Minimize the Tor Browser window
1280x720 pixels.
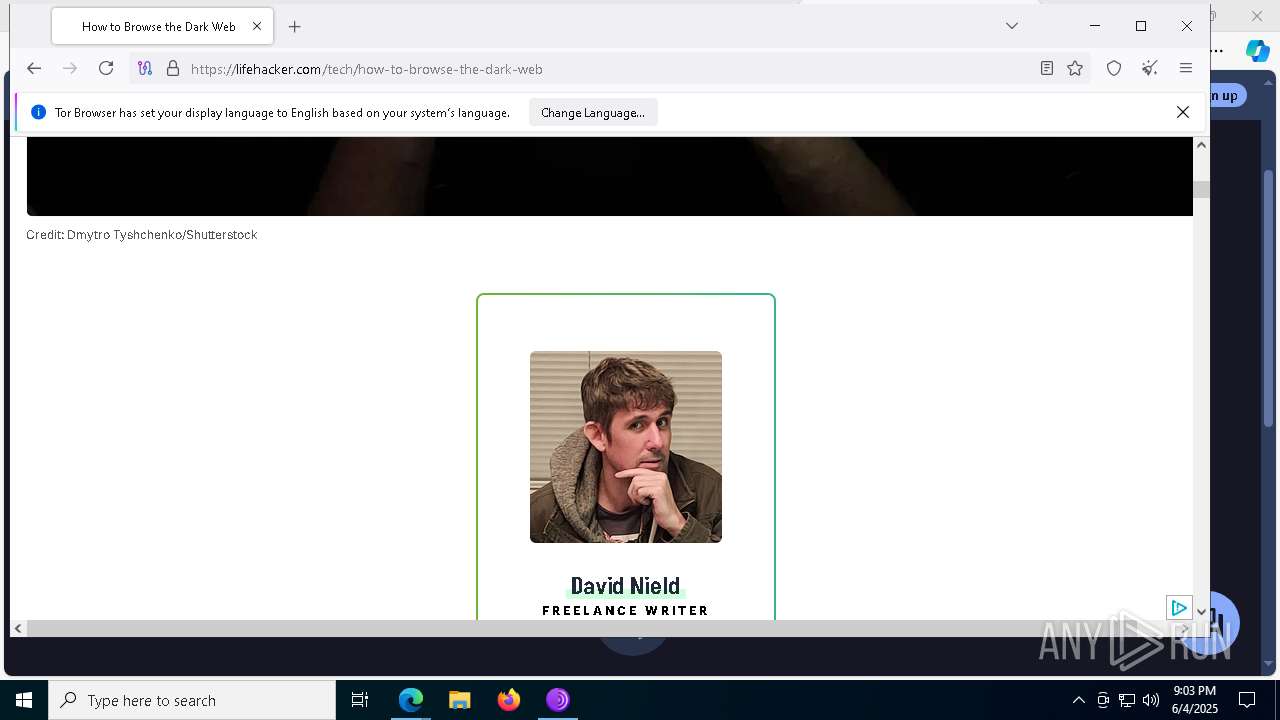(1095, 26)
